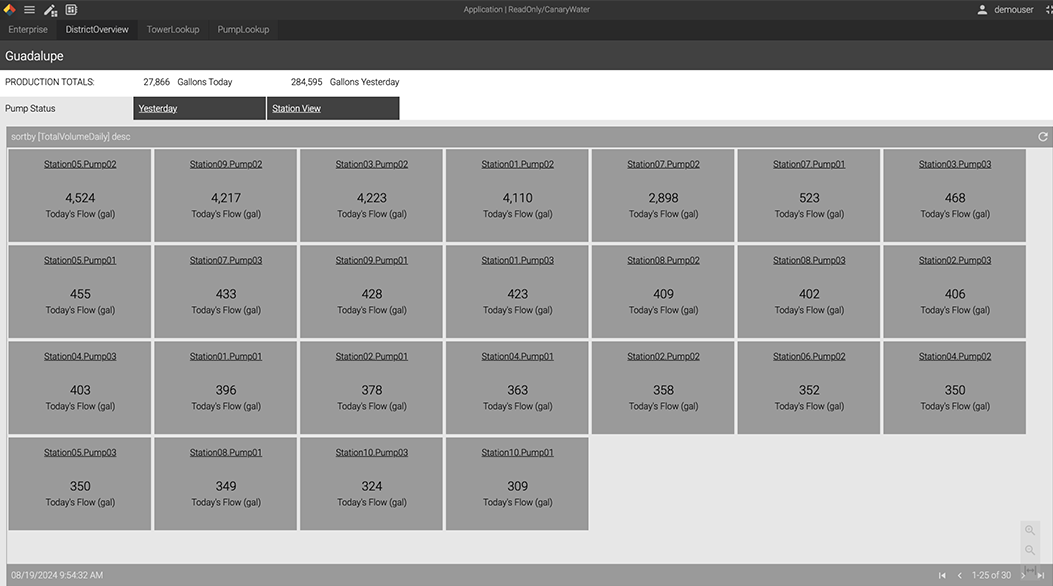Open Station01.Pump02 link
The image size is (1053, 586).
tap(517, 164)
